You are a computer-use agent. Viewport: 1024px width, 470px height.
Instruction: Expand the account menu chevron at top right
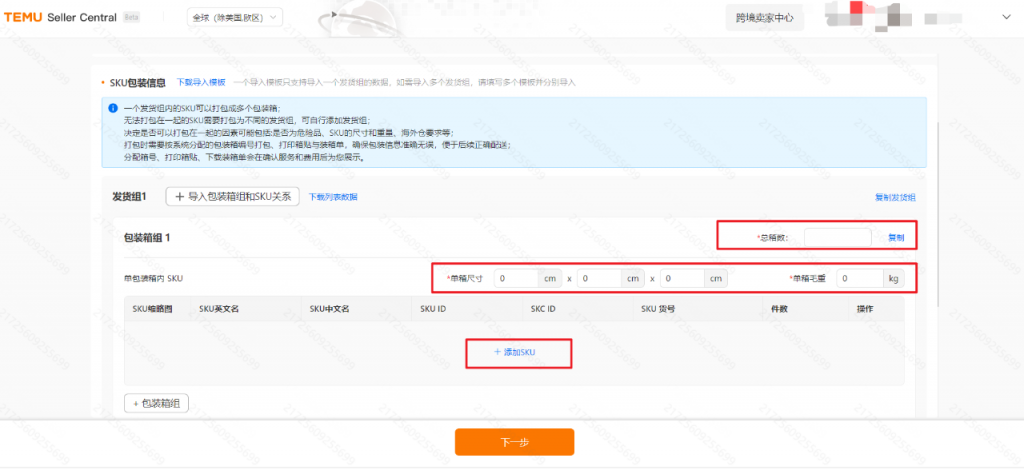pos(1006,18)
